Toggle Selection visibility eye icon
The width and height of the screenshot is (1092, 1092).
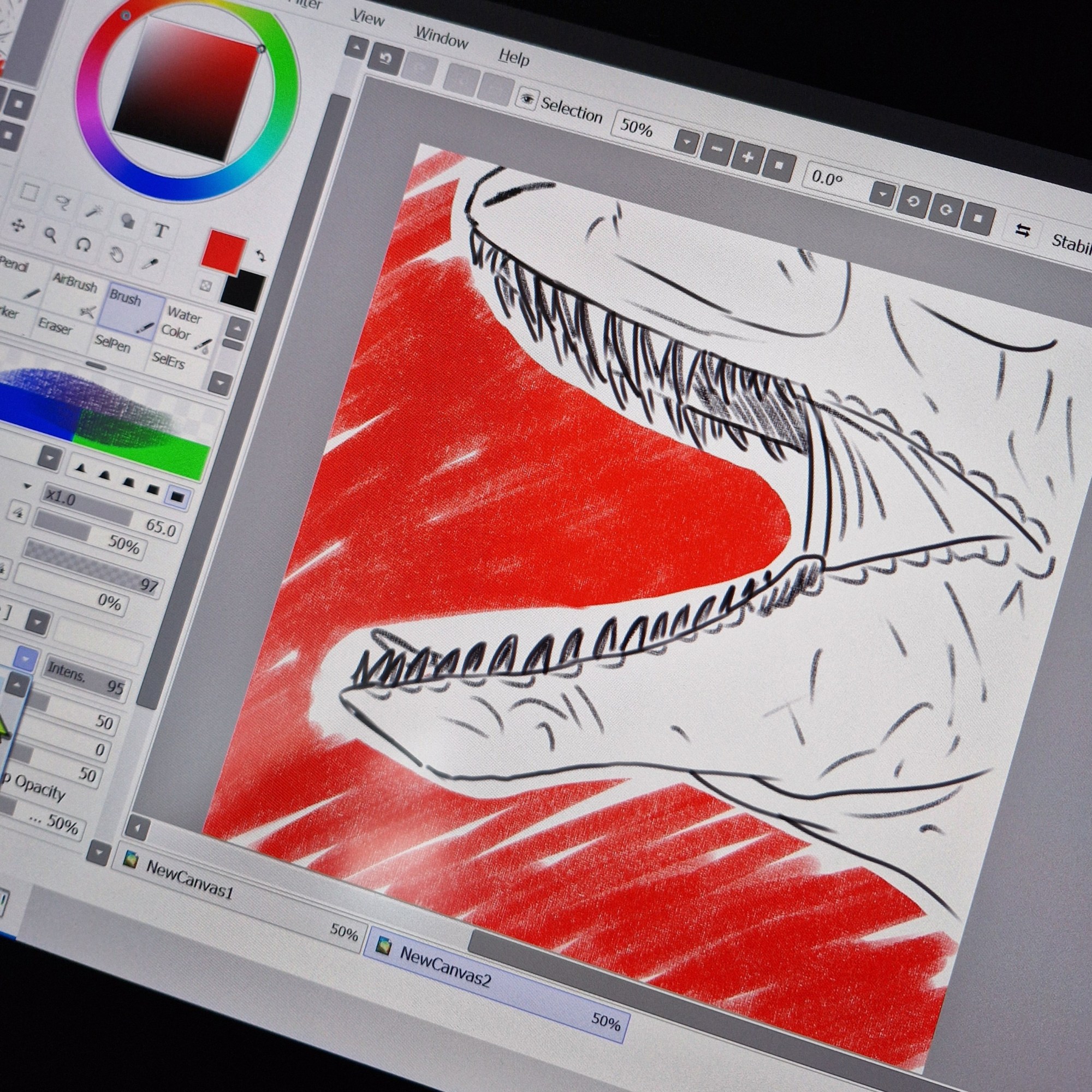[x=528, y=99]
